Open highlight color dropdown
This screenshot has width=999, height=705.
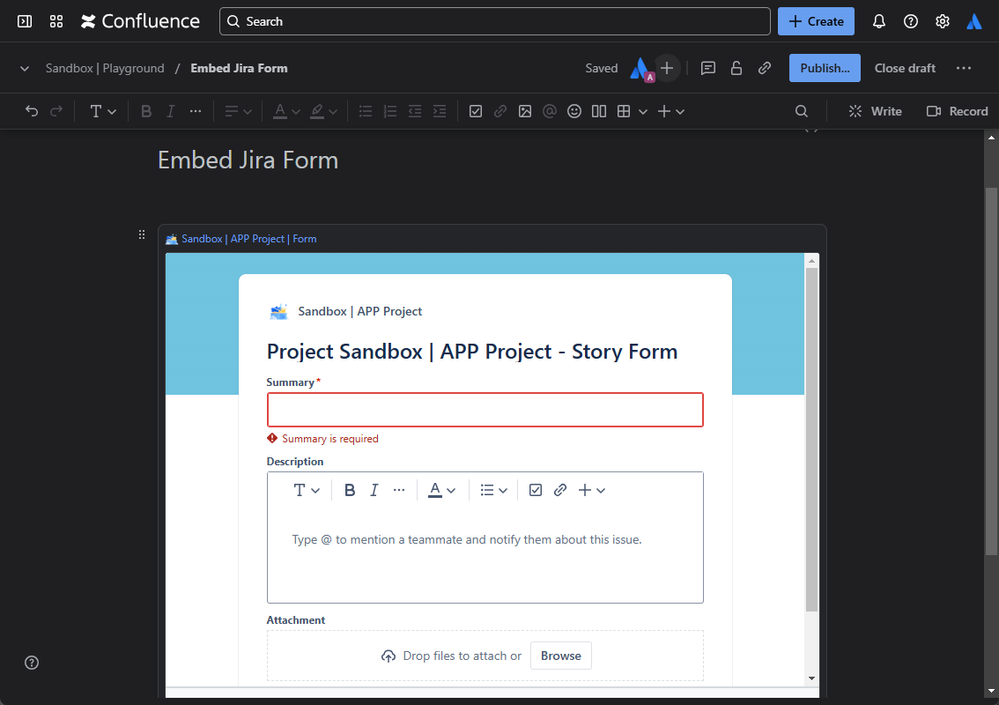coord(323,111)
